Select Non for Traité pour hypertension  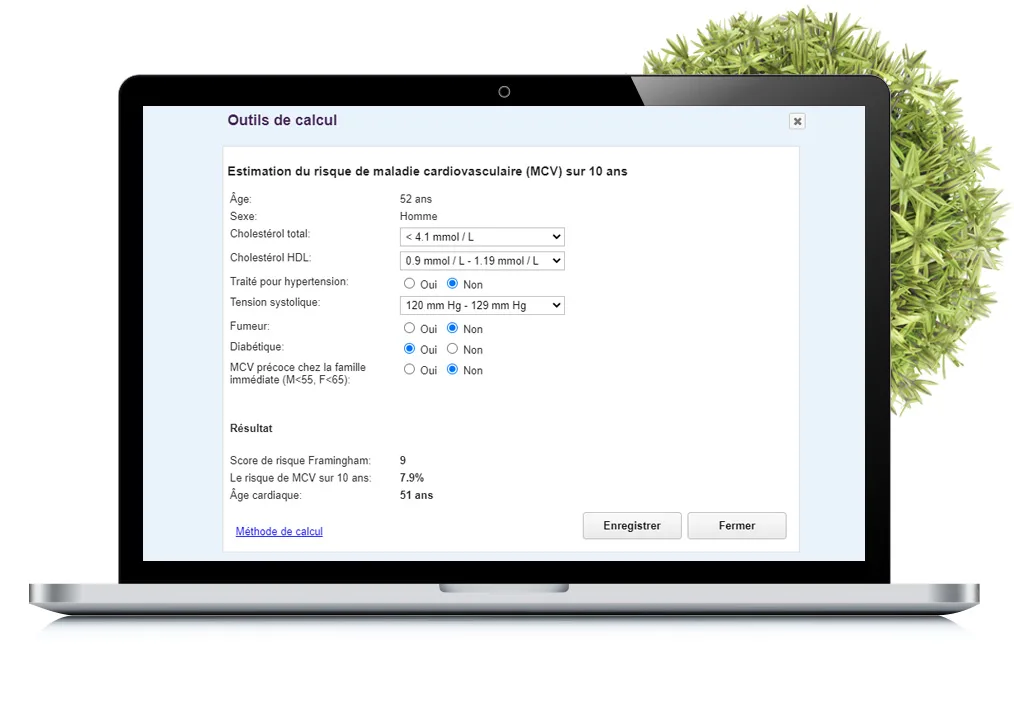(453, 284)
